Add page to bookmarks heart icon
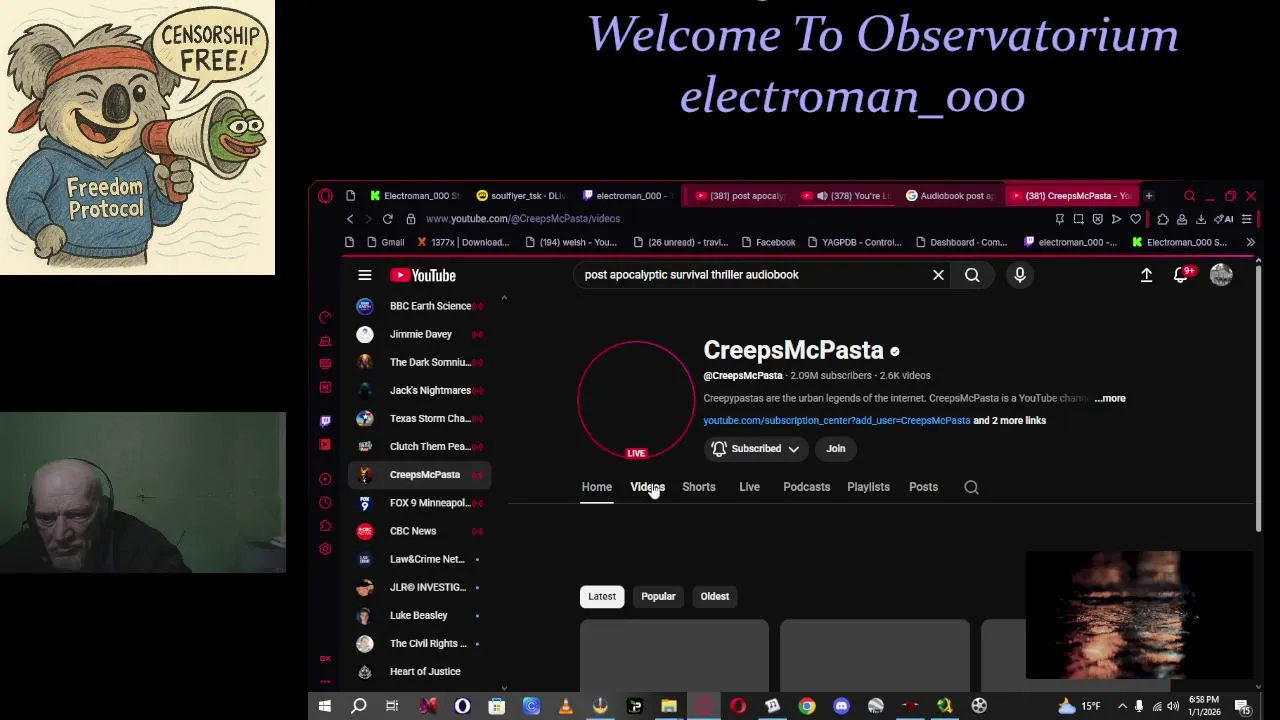 [1135, 219]
